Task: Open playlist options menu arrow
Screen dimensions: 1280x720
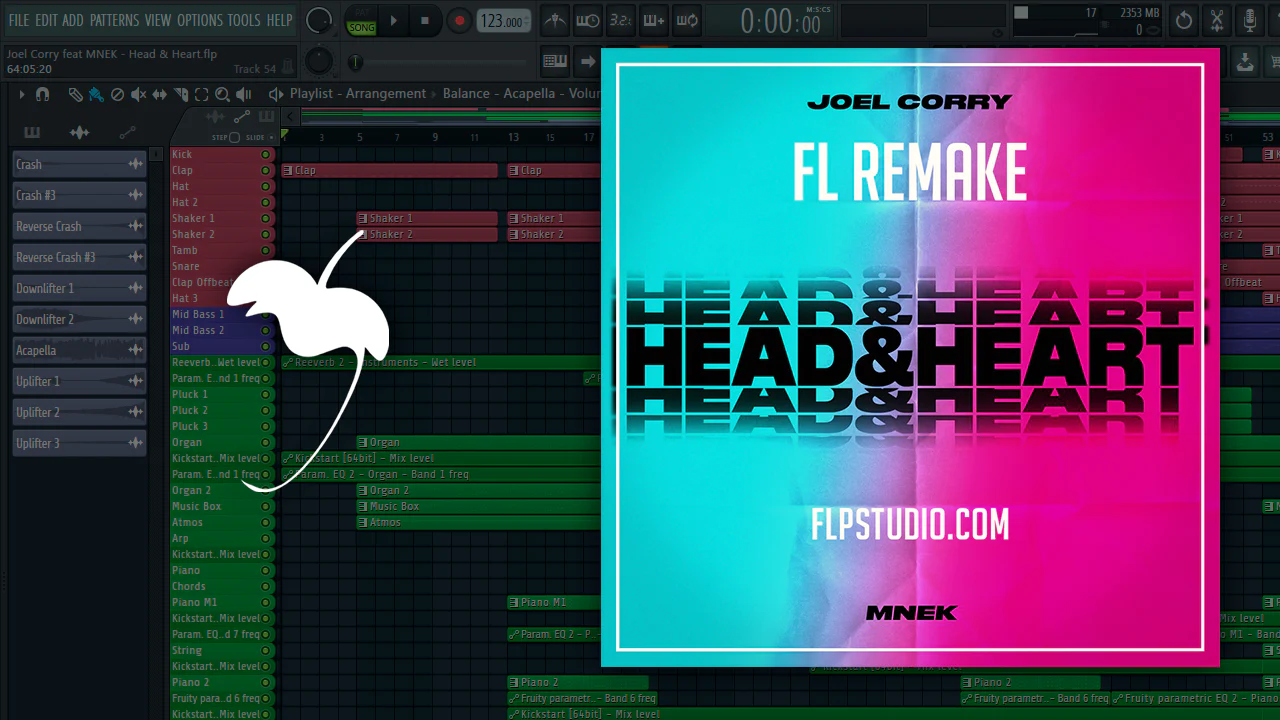Action: pyautogui.click(x=22, y=94)
